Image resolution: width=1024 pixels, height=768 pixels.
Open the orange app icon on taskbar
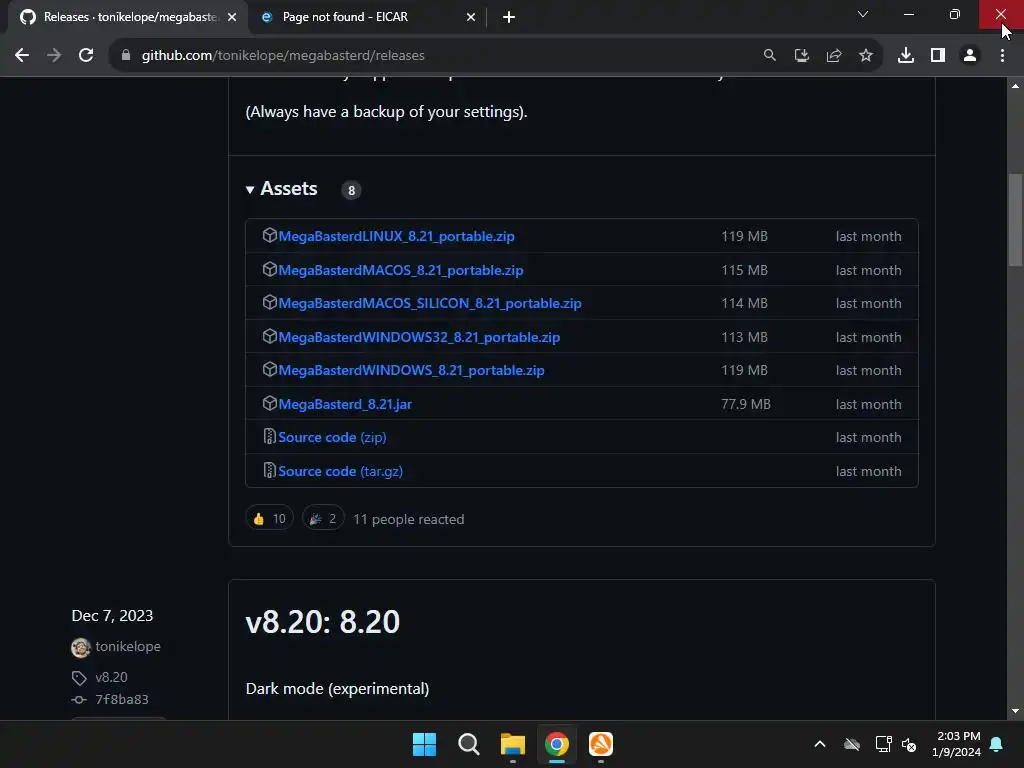[x=601, y=744]
